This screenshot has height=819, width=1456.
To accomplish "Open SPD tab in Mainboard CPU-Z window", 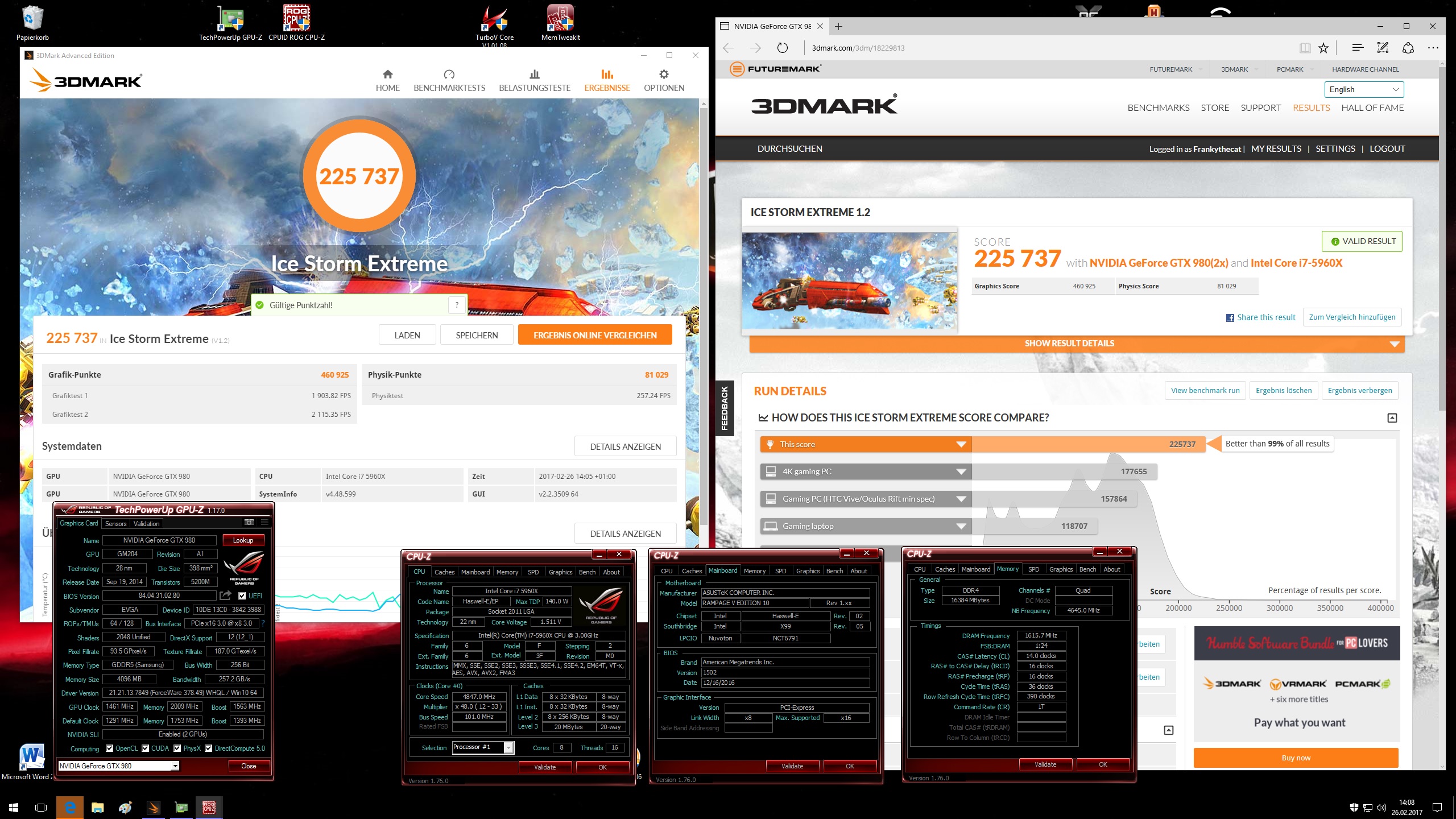I will pos(780,570).
